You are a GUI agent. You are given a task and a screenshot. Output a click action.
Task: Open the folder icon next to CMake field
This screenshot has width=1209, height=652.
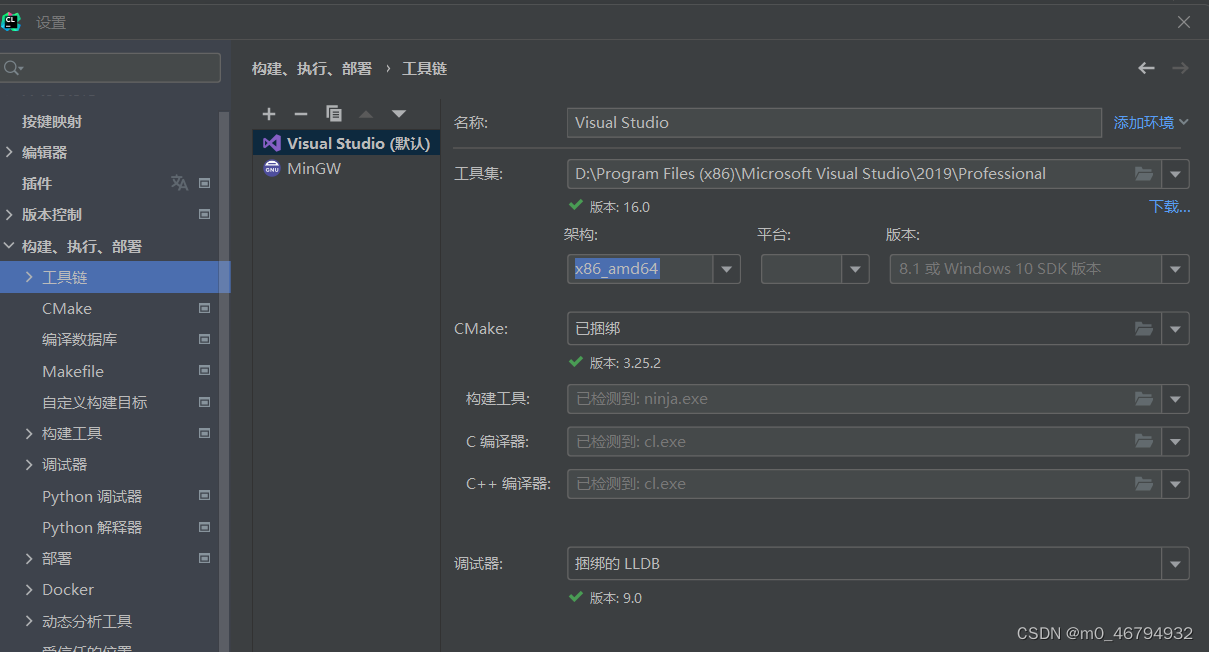[1143, 328]
